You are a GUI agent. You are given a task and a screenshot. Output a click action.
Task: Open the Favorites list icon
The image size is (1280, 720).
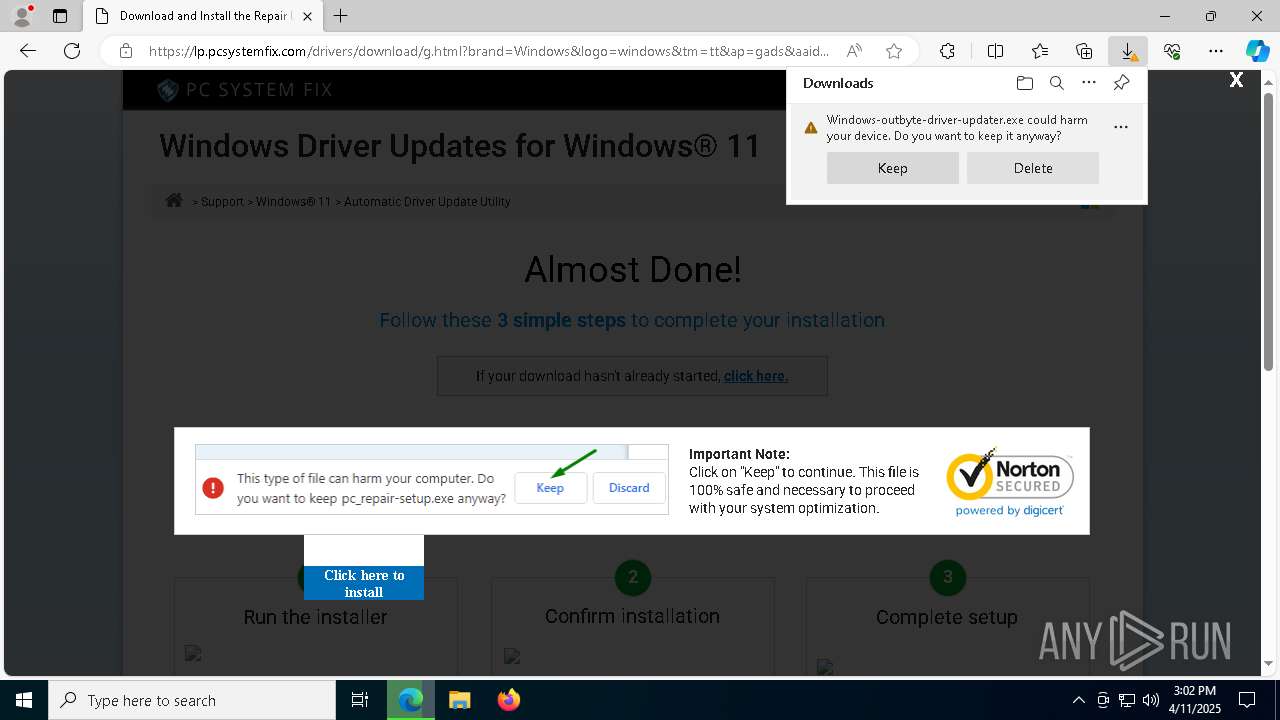tap(1040, 51)
